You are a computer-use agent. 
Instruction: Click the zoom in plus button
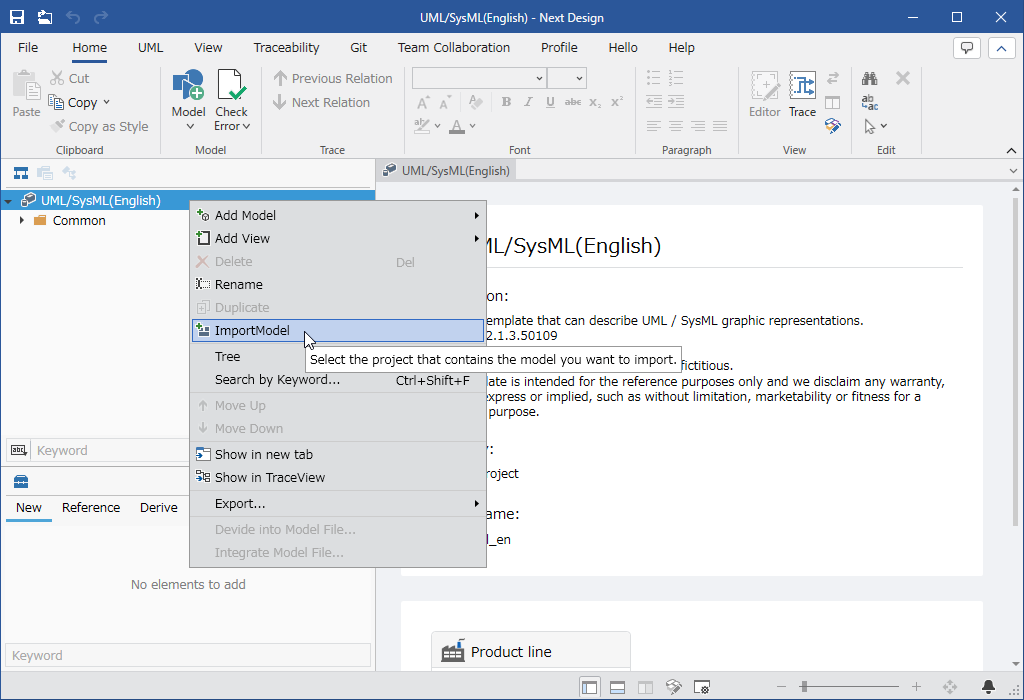(916, 686)
